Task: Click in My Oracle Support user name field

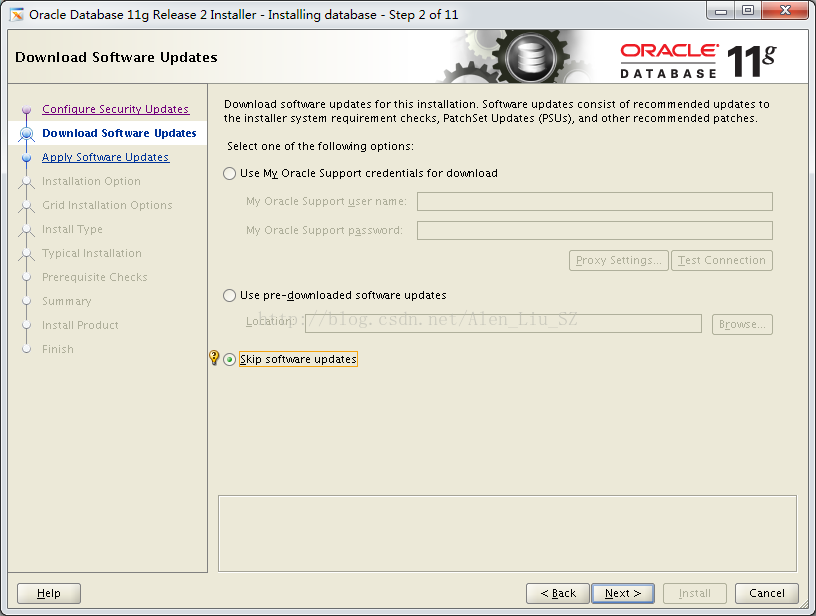Action: click(x=595, y=202)
